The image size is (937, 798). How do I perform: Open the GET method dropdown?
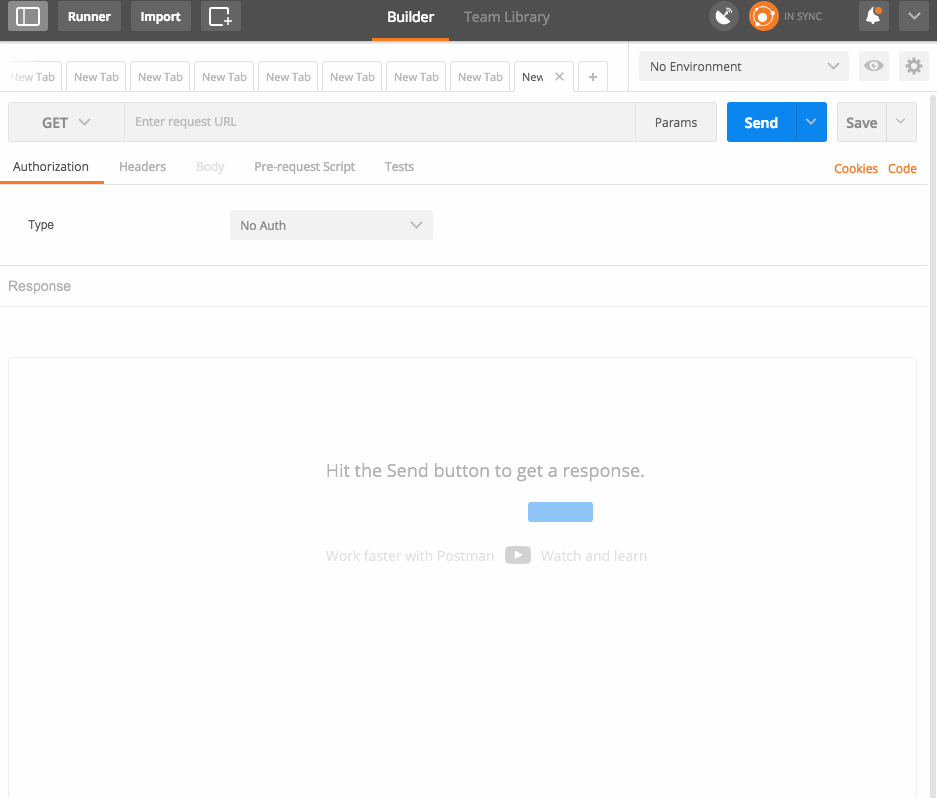(x=64, y=121)
